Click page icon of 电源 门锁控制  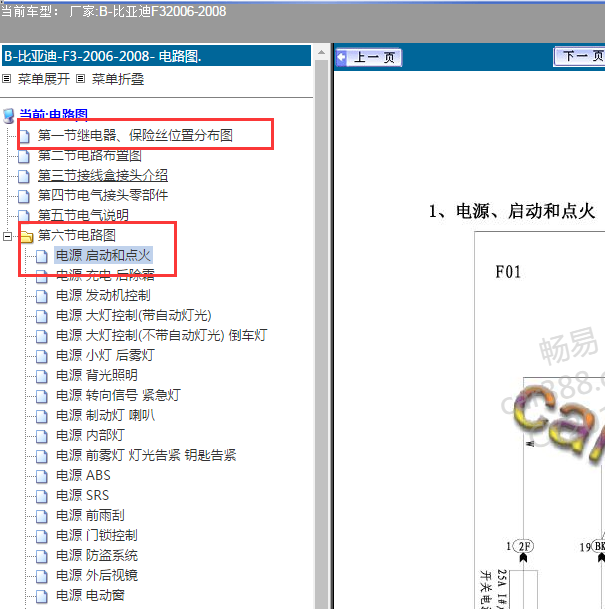coord(42,537)
